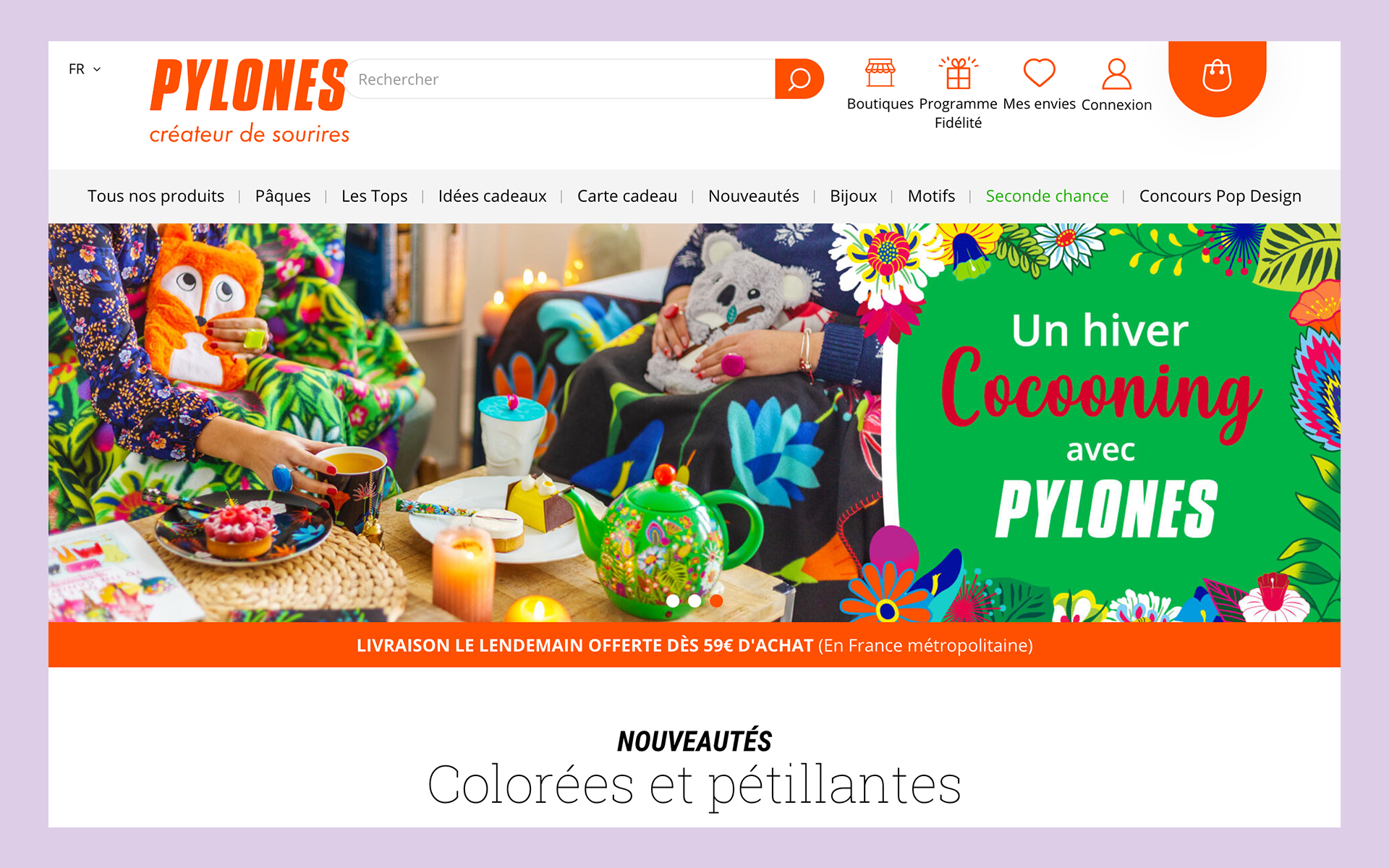Go to the Seconde chance section
Viewport: 1389px width, 868px height.
[1047, 196]
